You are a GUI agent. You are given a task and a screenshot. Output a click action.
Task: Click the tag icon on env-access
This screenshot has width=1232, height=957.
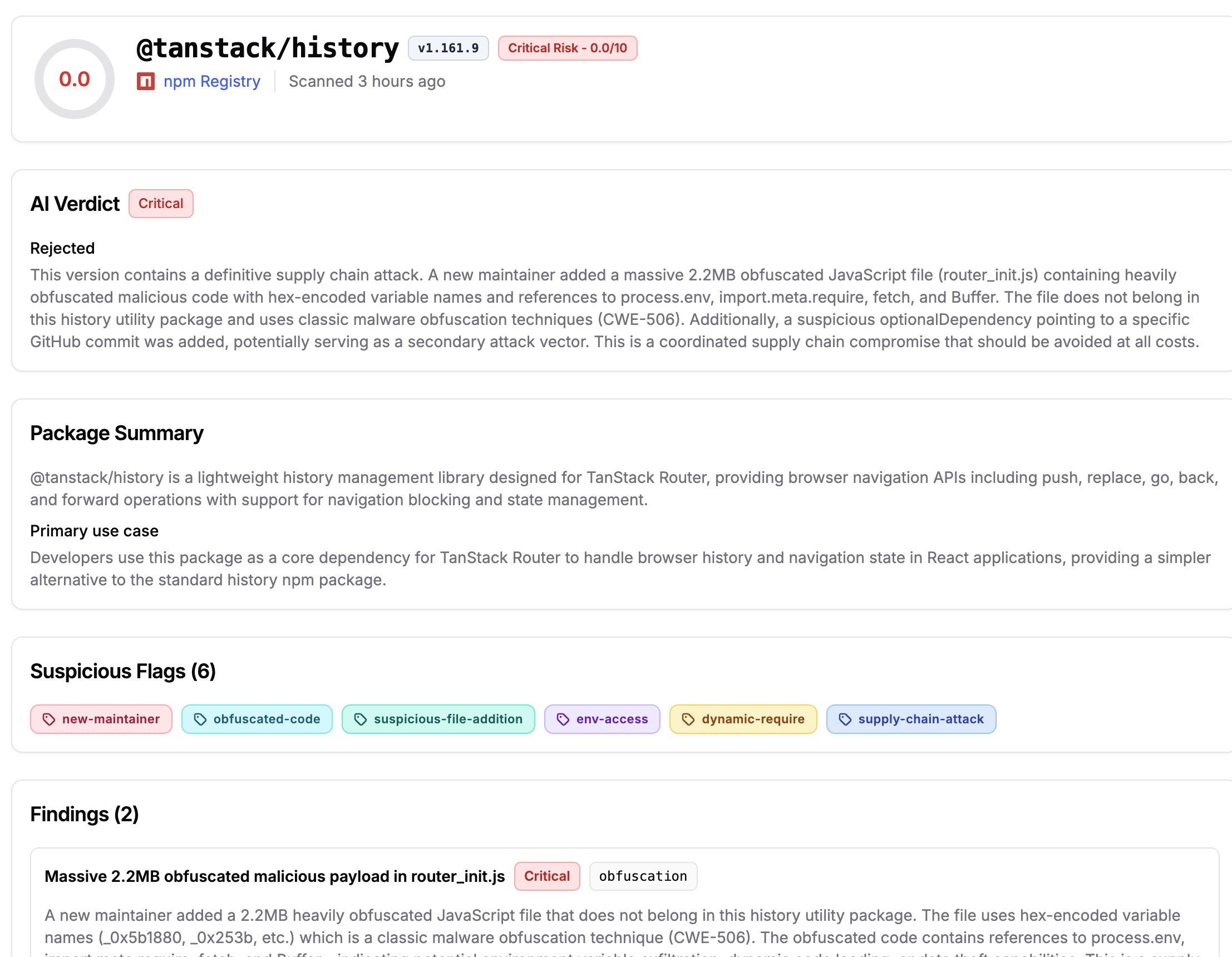pos(563,719)
